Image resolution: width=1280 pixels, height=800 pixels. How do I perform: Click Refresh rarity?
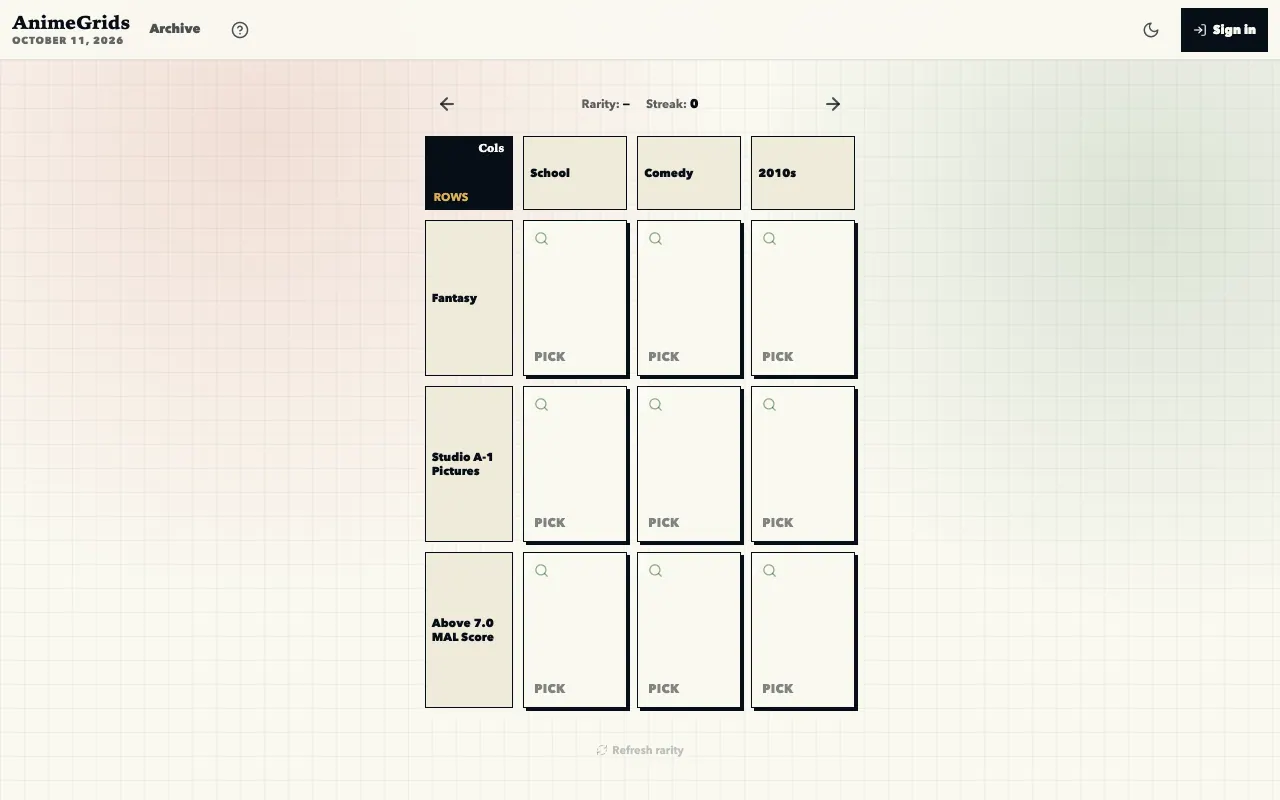point(640,750)
